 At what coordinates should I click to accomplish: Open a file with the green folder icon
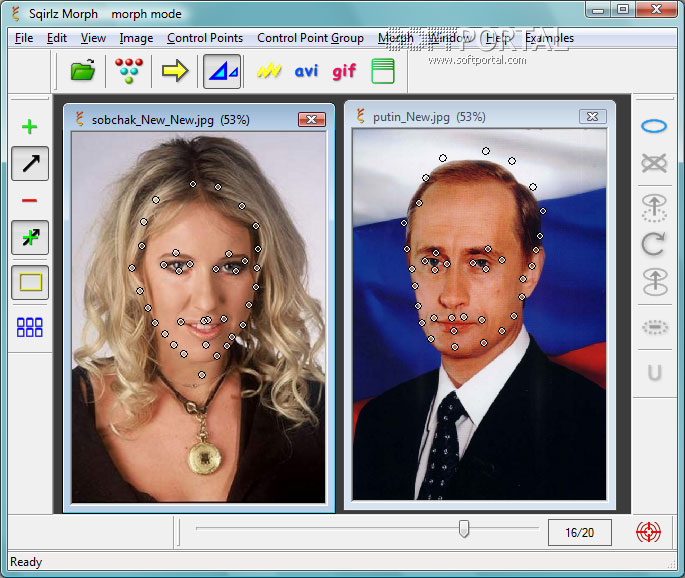83,70
